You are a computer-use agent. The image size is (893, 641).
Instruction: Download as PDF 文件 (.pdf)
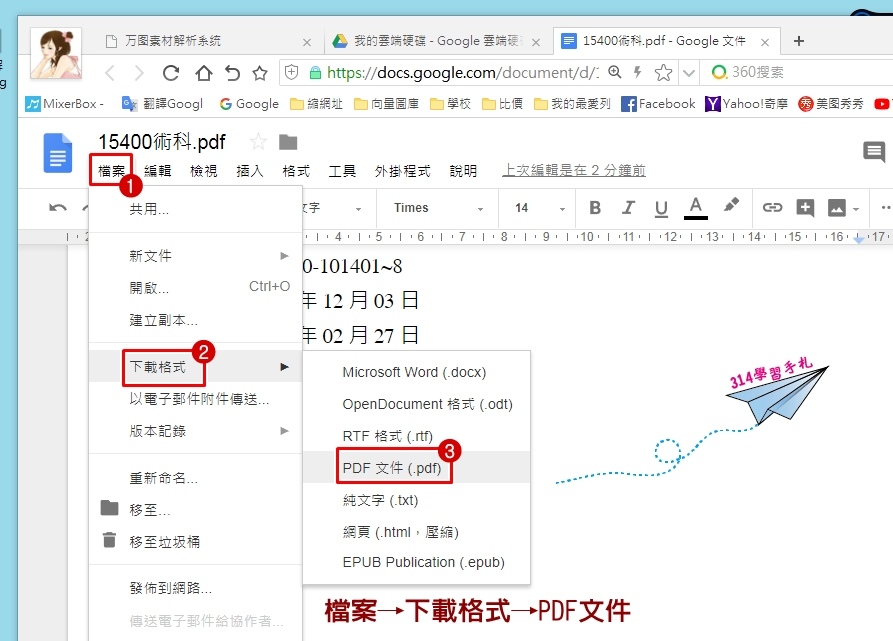tap(416, 468)
